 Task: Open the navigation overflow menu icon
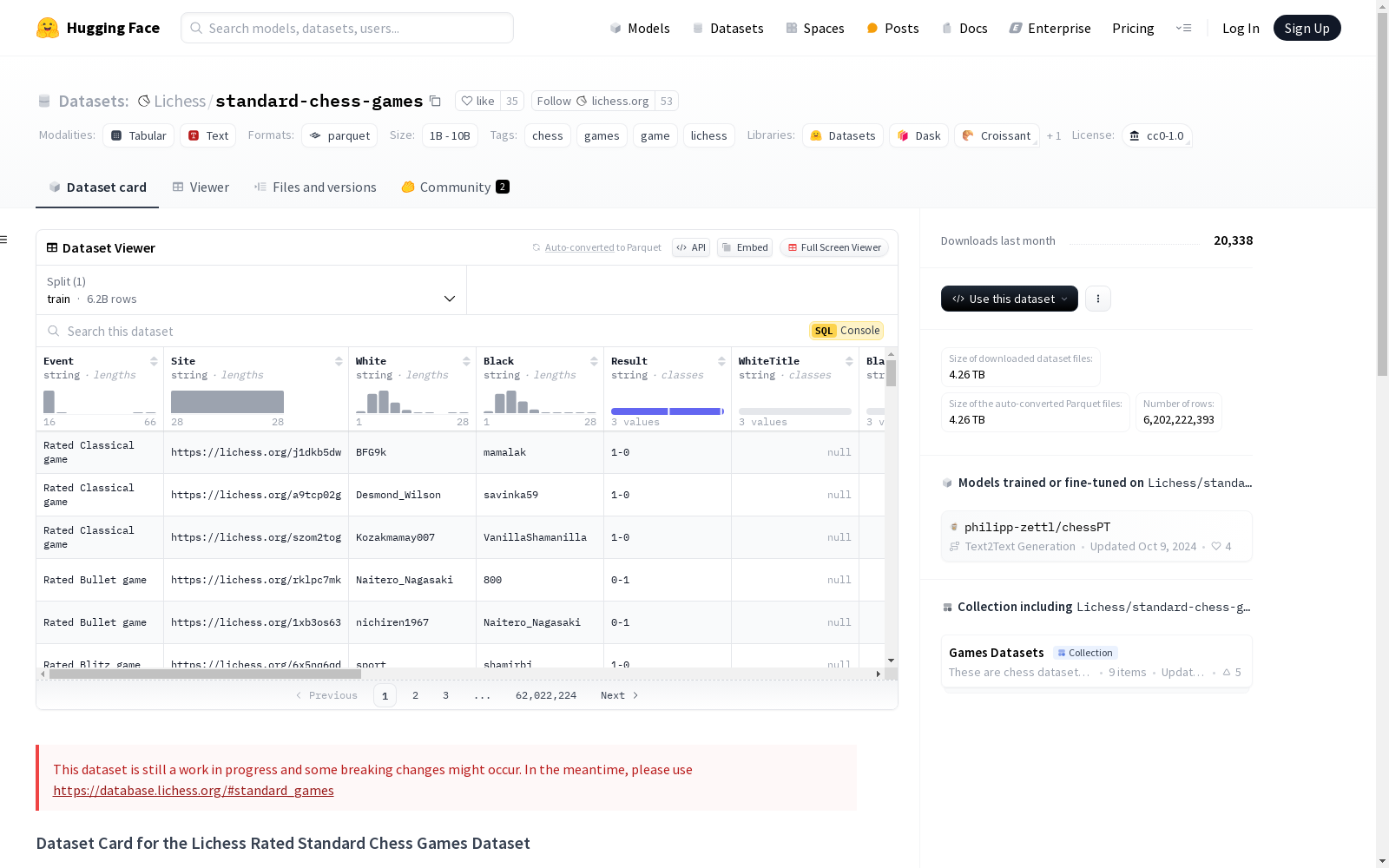1183,28
